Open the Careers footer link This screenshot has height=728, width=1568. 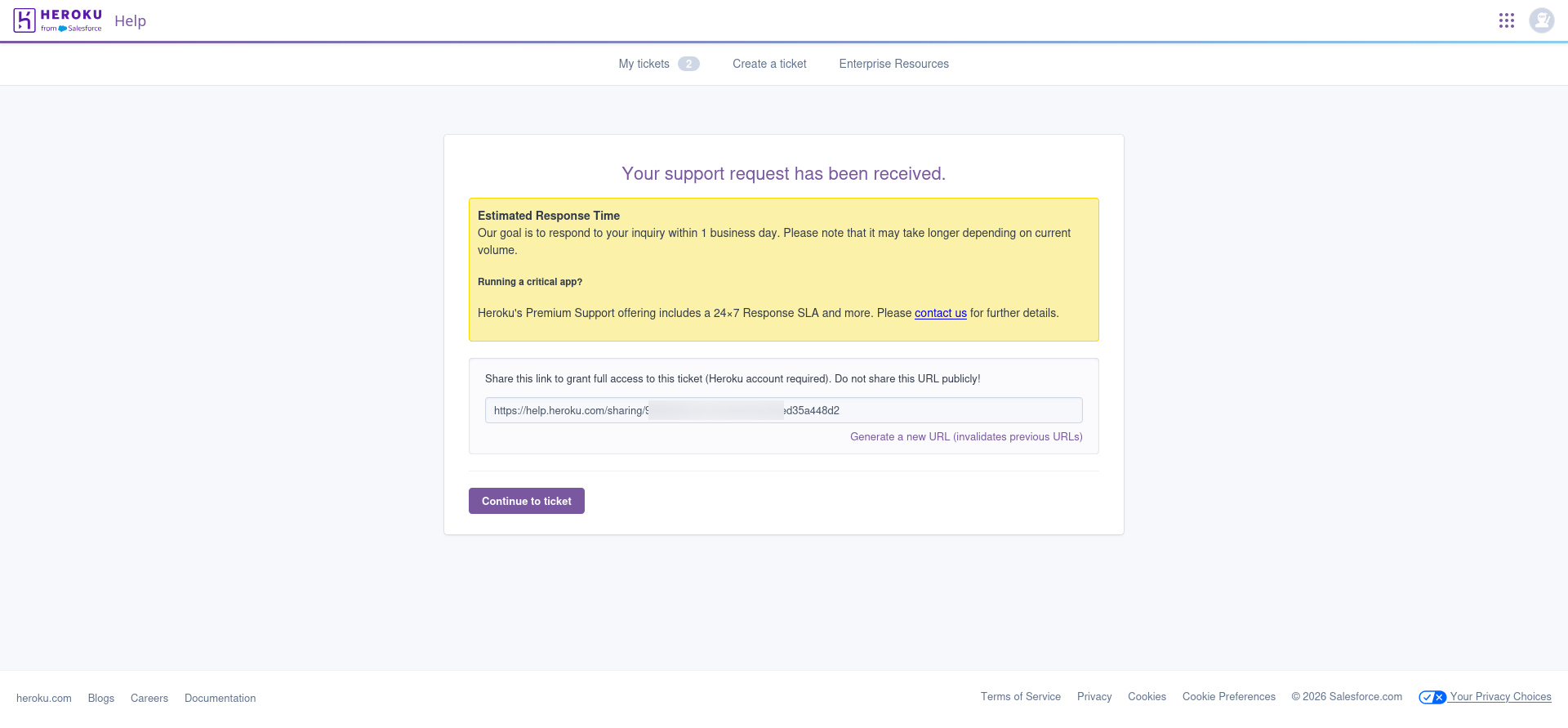coord(149,699)
